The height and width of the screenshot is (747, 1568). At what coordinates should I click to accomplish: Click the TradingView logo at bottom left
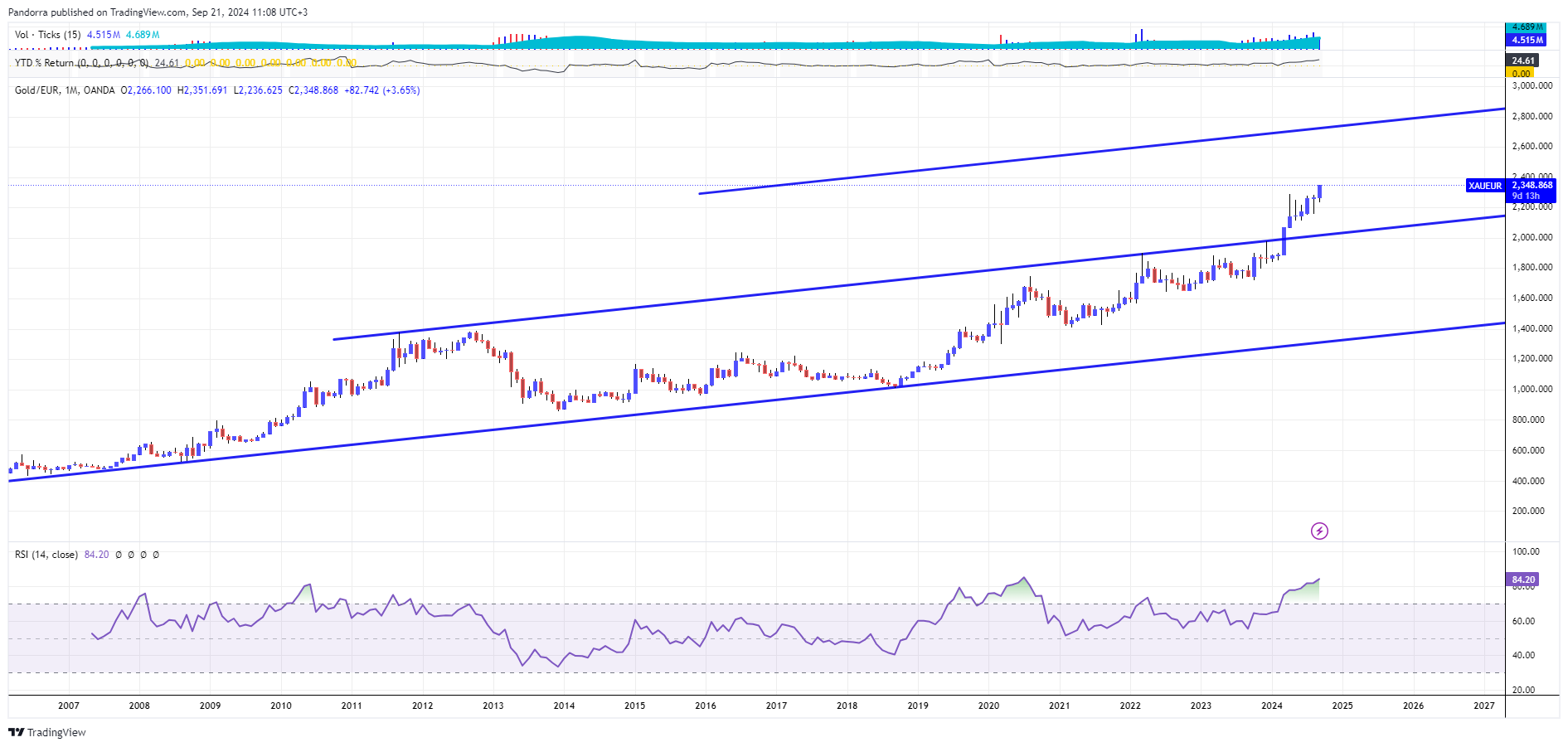point(47,732)
